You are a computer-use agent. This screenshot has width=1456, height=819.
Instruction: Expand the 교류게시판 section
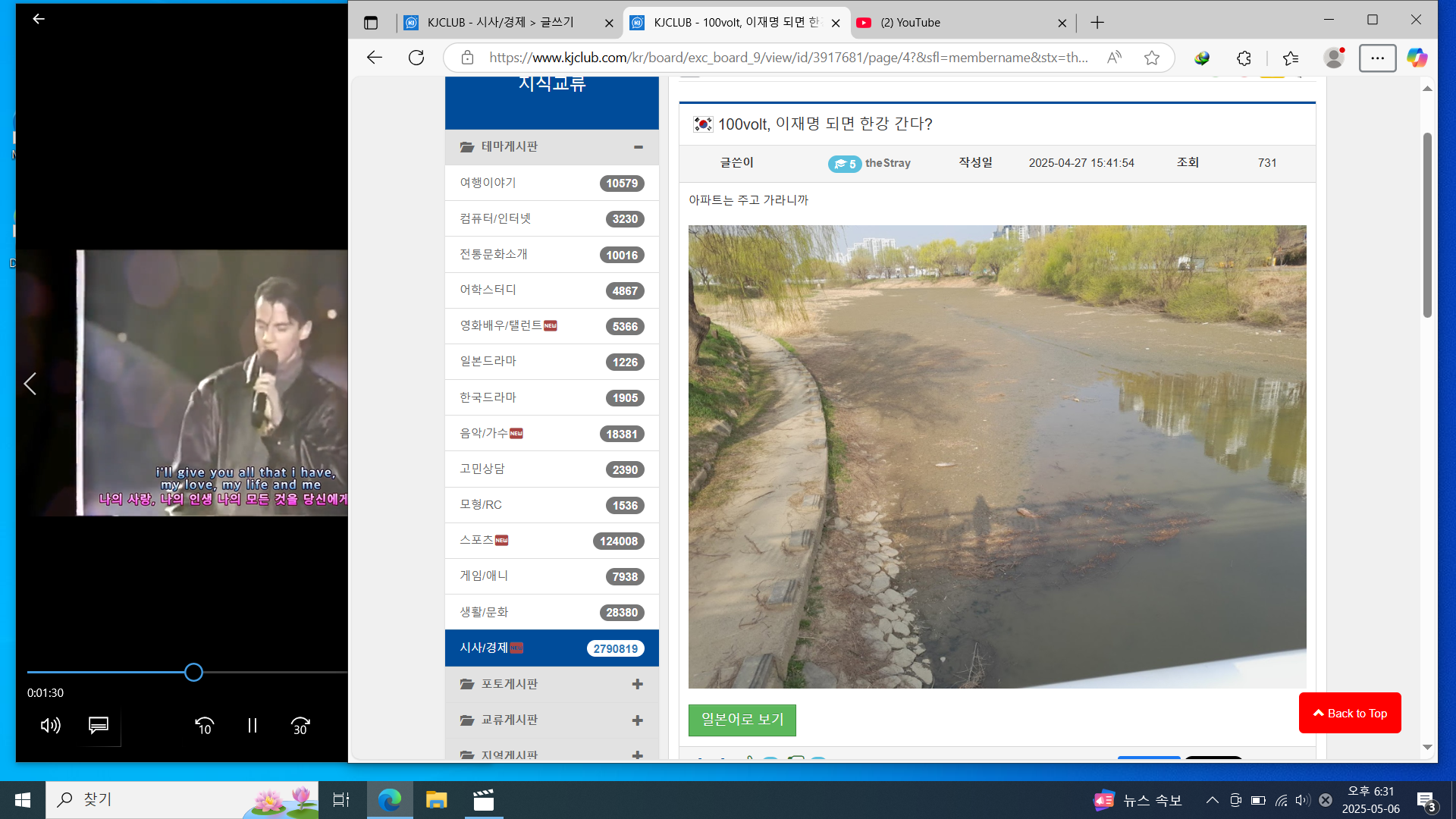638,720
